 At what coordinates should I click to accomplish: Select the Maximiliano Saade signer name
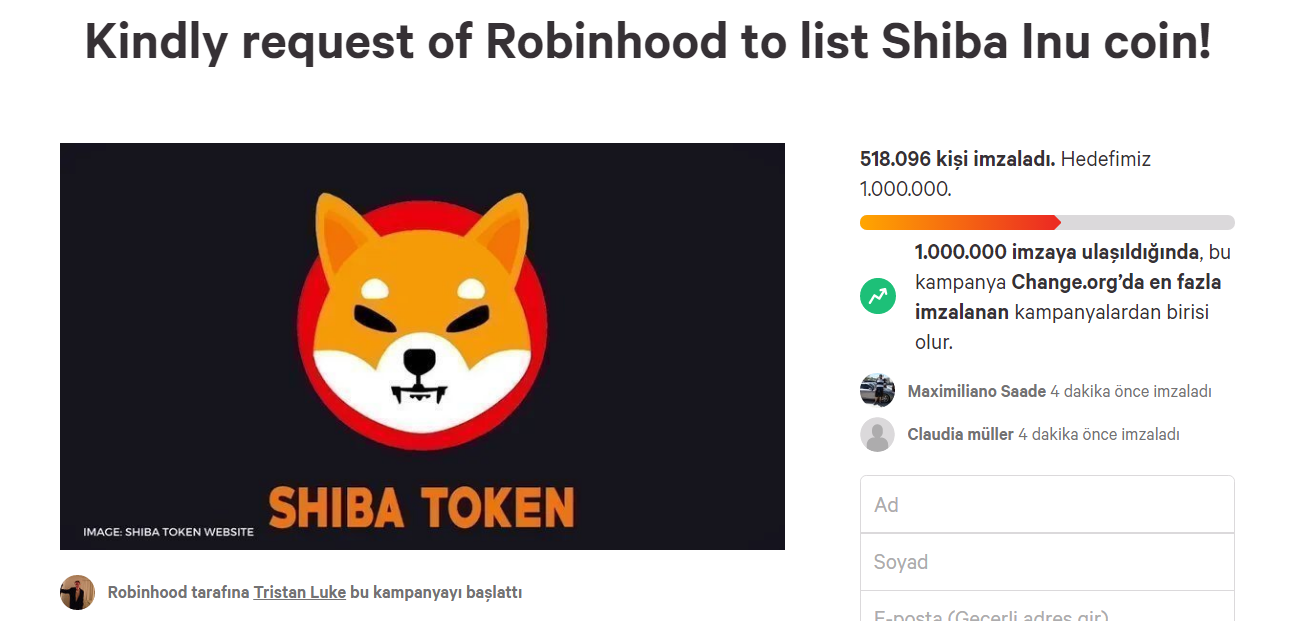tap(976, 391)
